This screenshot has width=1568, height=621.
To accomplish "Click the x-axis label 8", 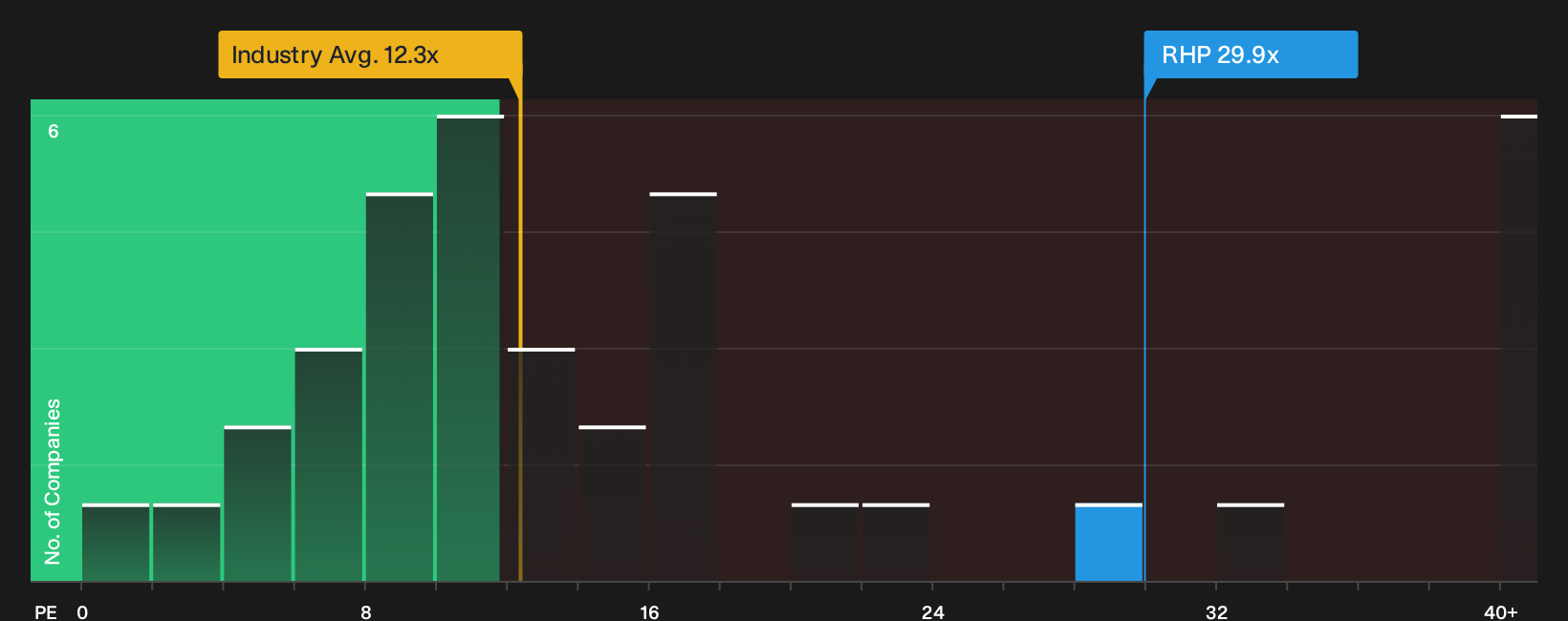I will pyautogui.click(x=365, y=611).
